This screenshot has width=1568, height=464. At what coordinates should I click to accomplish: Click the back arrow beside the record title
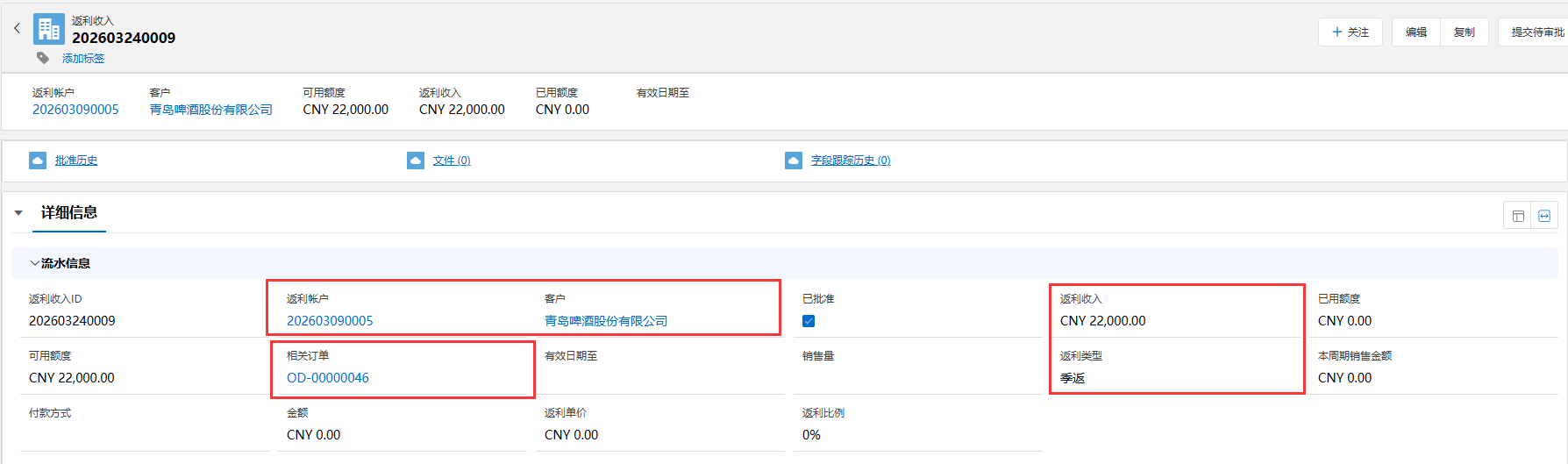(x=17, y=29)
